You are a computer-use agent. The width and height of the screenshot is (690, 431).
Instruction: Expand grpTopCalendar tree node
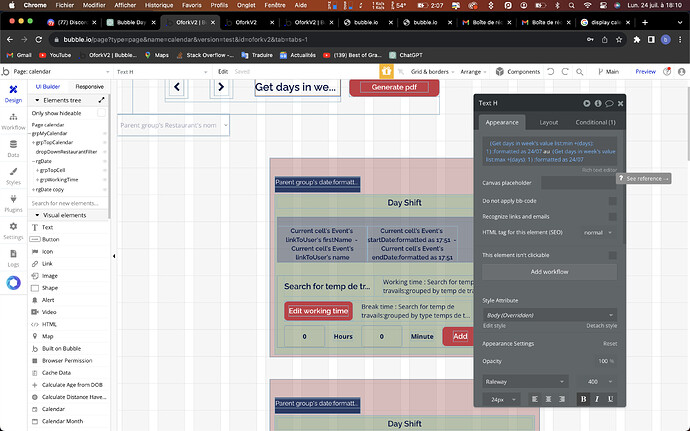(33, 143)
